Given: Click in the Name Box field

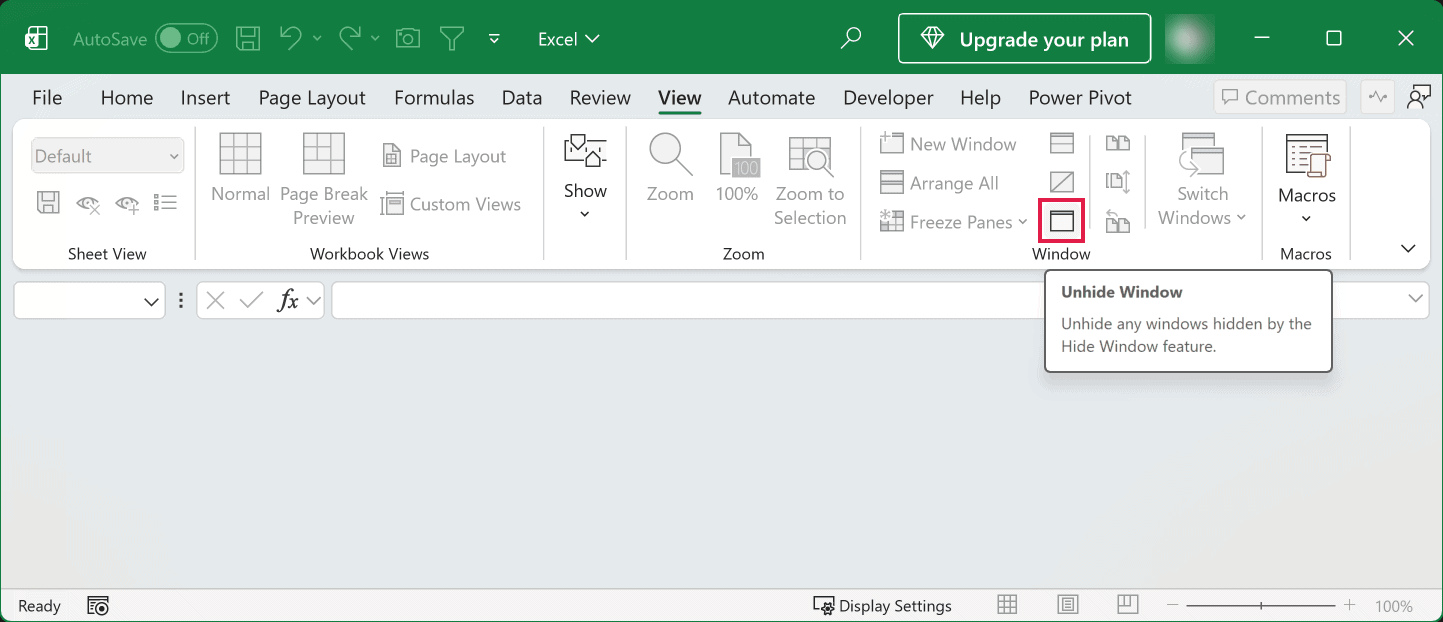Looking at the screenshot, I should [x=90, y=300].
